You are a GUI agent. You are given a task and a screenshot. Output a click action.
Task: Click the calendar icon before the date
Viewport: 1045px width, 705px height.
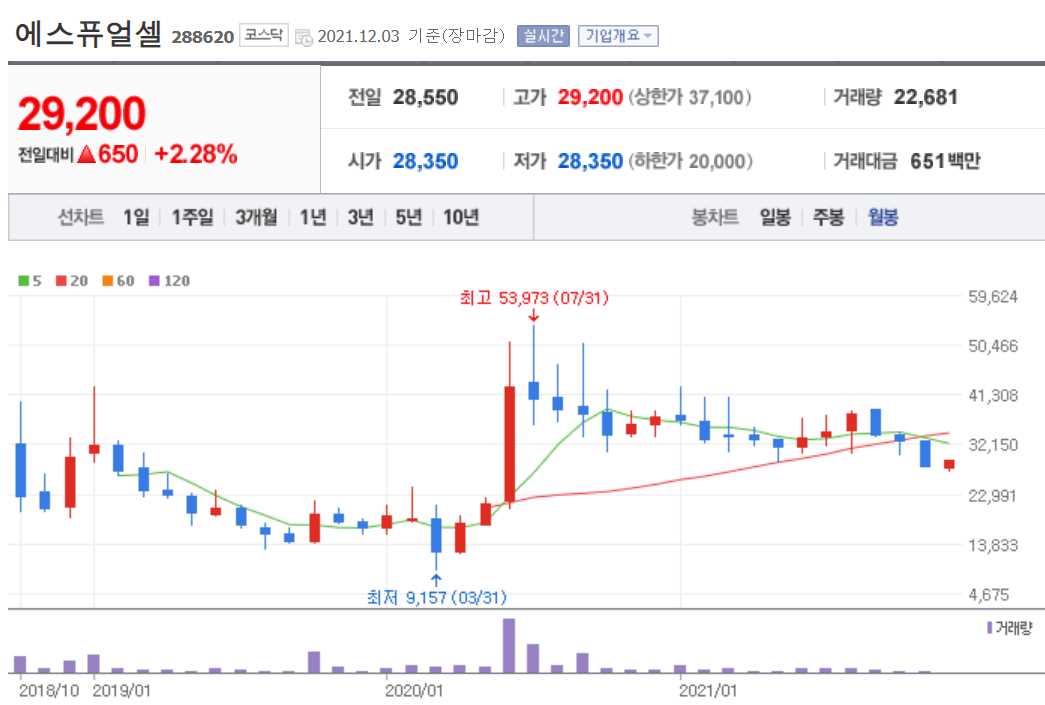[x=303, y=38]
